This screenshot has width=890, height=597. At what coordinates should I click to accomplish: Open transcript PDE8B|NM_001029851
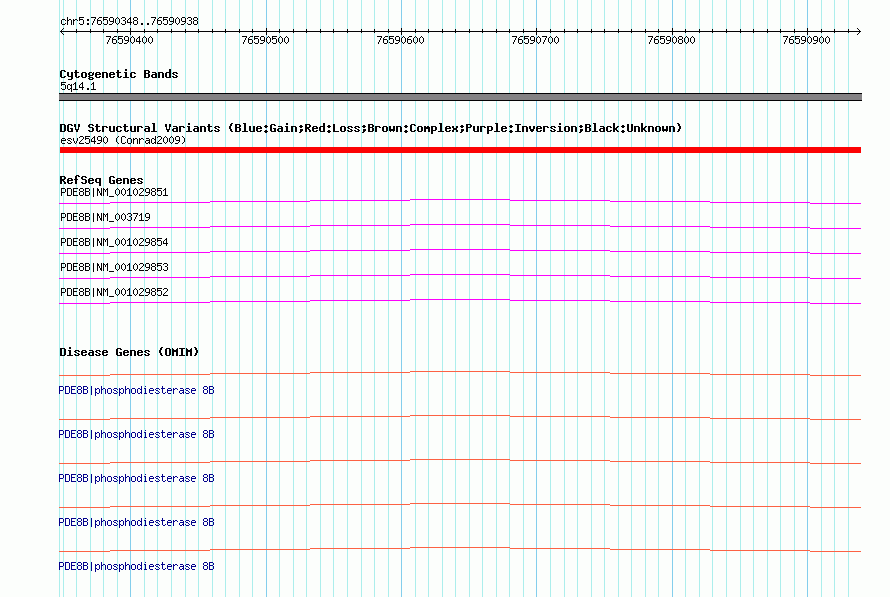114,192
